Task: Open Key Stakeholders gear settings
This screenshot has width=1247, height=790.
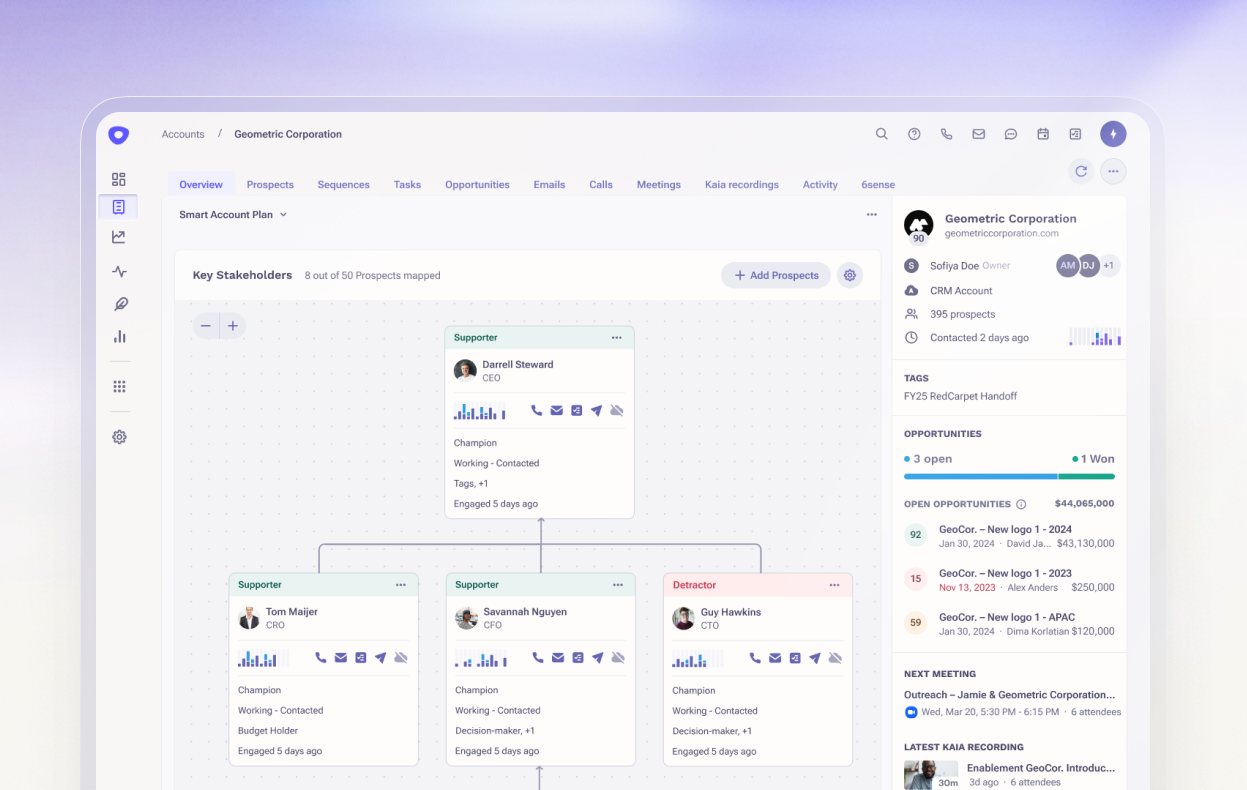Action: (850, 275)
